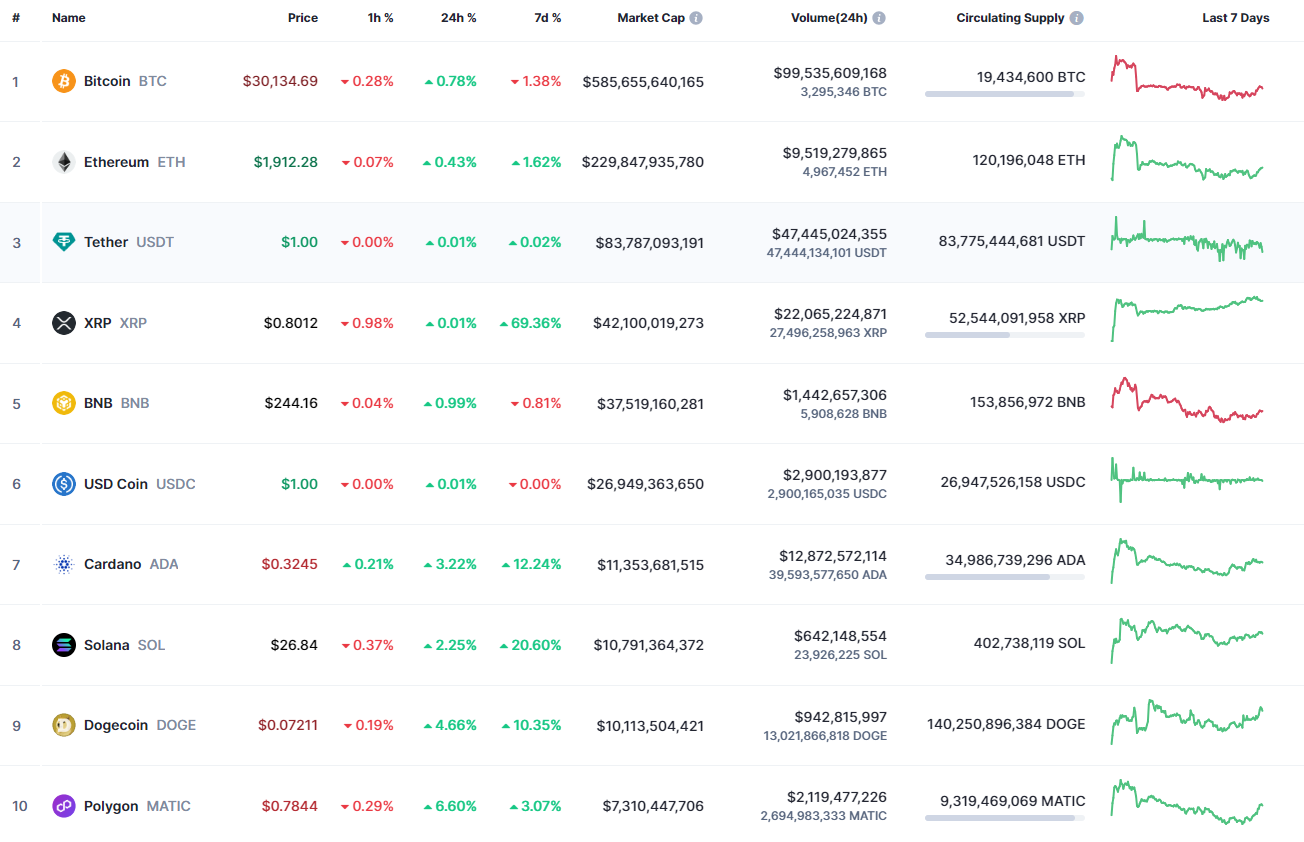Screen dimensions: 1304x842
Task: Click the Tether USDT teal logo
Action: tap(65, 241)
